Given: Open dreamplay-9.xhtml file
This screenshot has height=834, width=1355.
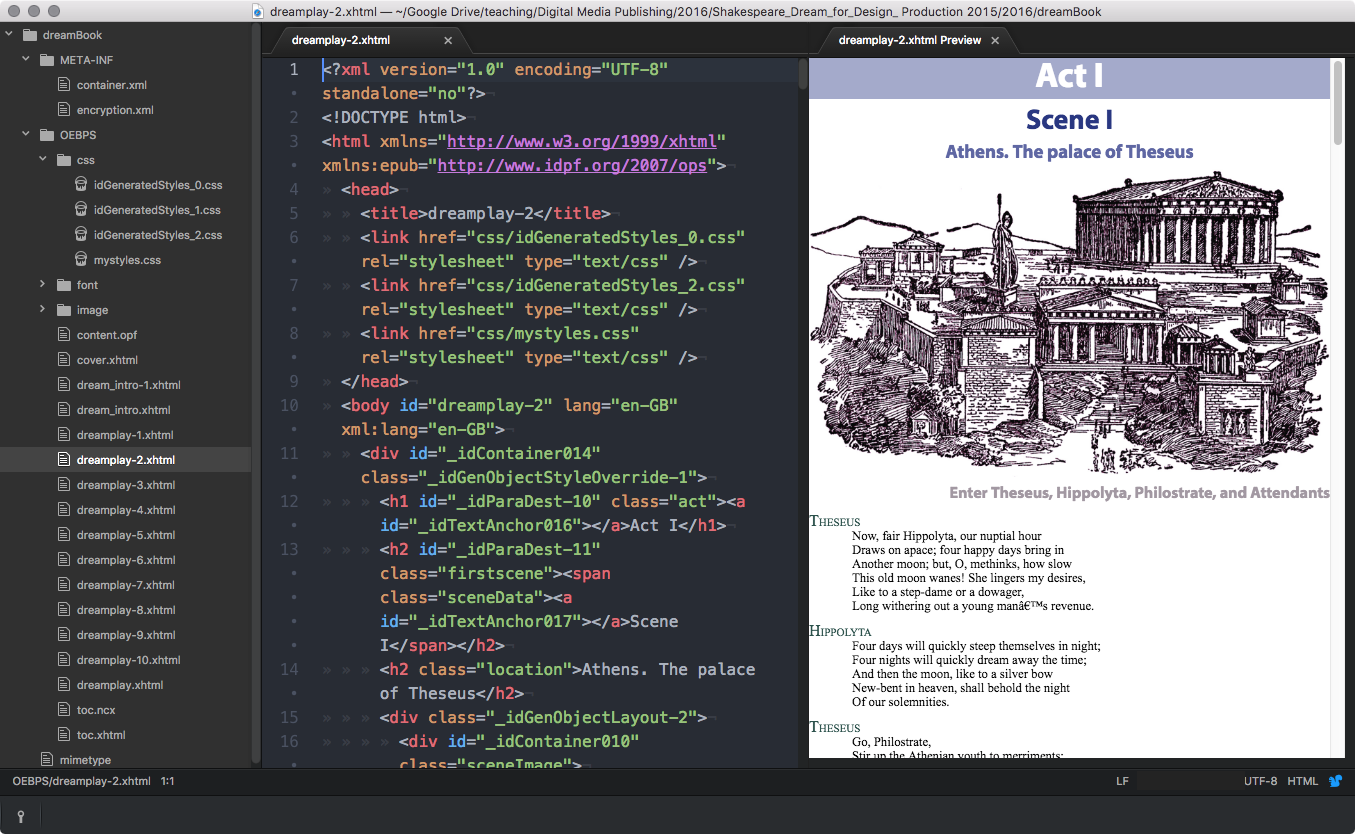Looking at the screenshot, I should click(x=126, y=635).
